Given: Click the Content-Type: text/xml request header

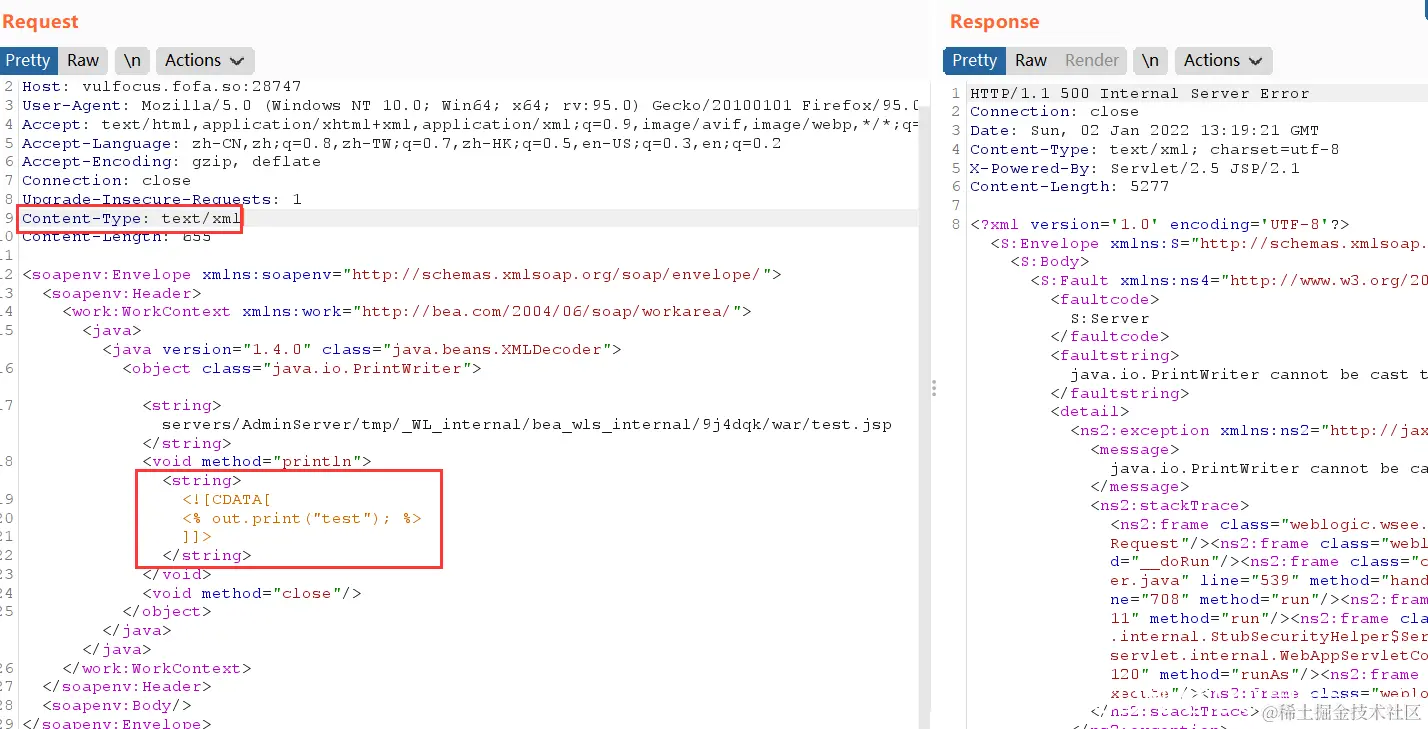Looking at the screenshot, I should tap(131, 218).
